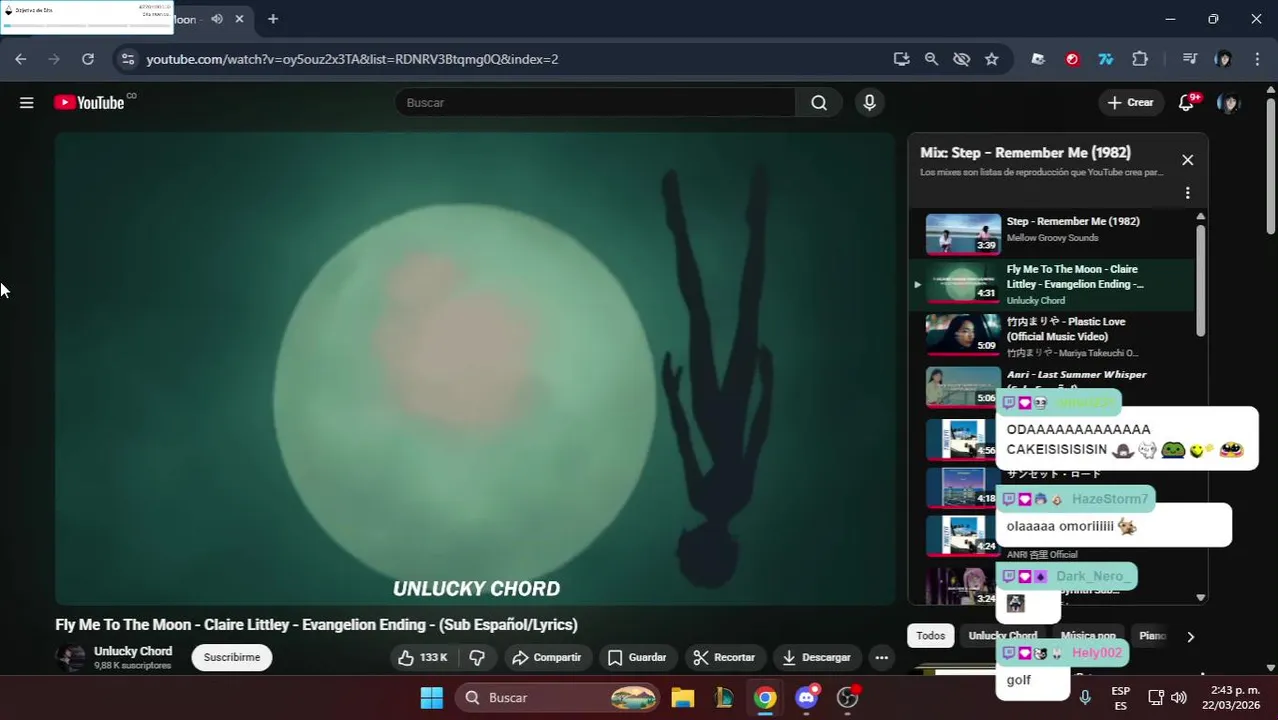This screenshot has width=1278, height=720.
Task: Open a new browser tab
Action: point(273,19)
